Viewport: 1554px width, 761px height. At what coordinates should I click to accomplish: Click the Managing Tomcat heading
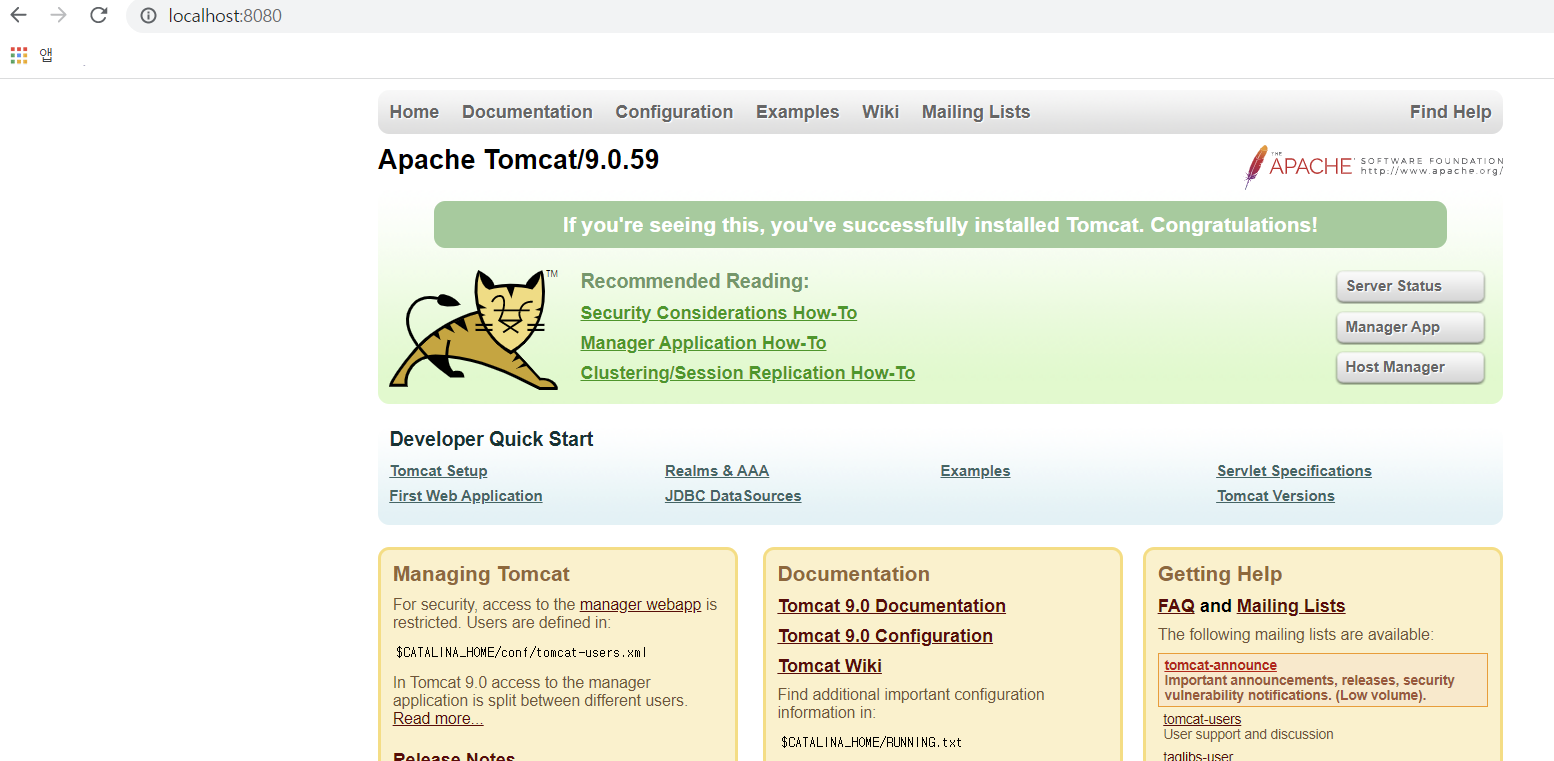pyautogui.click(x=481, y=574)
